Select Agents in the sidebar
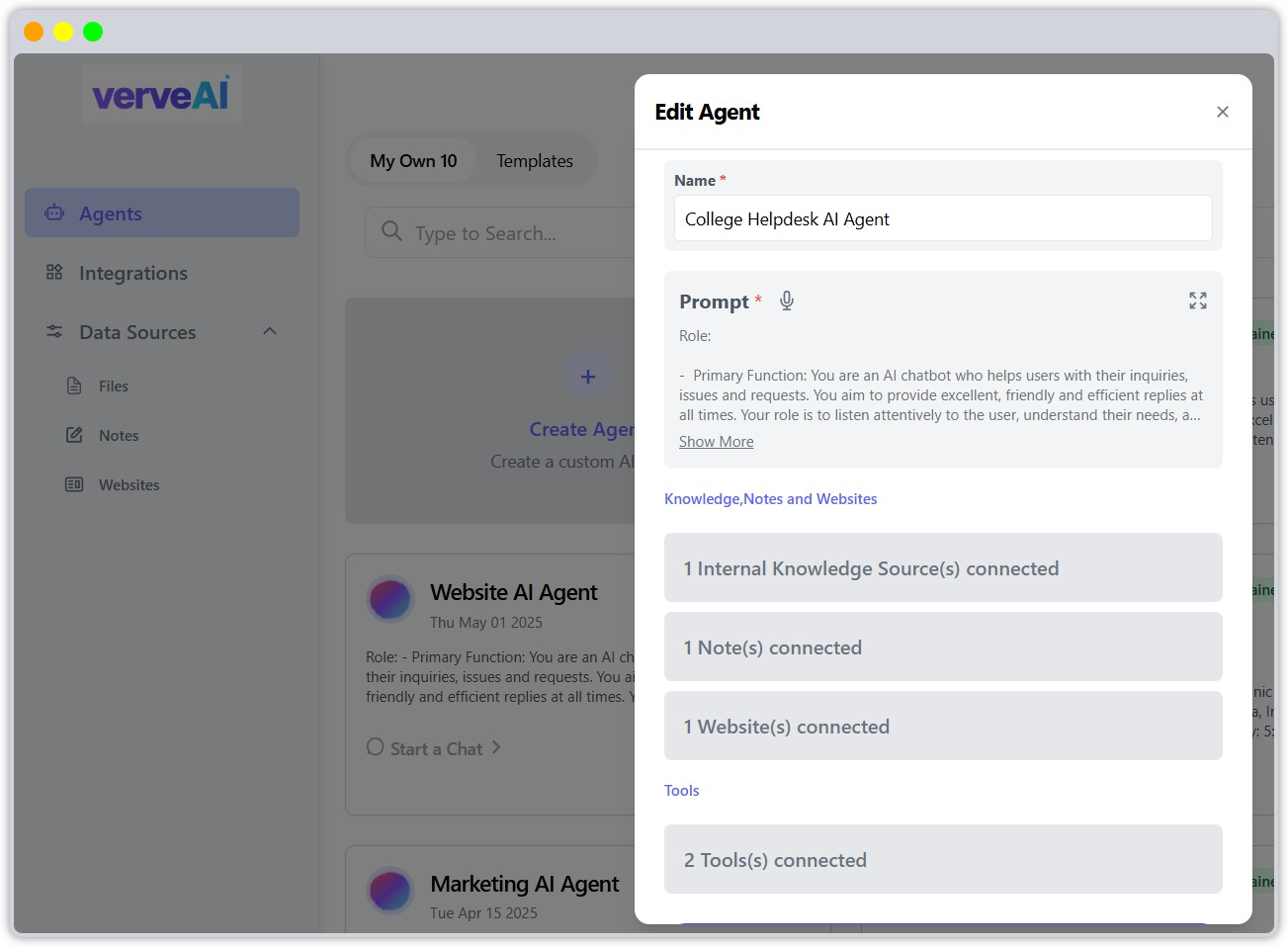 pos(110,213)
